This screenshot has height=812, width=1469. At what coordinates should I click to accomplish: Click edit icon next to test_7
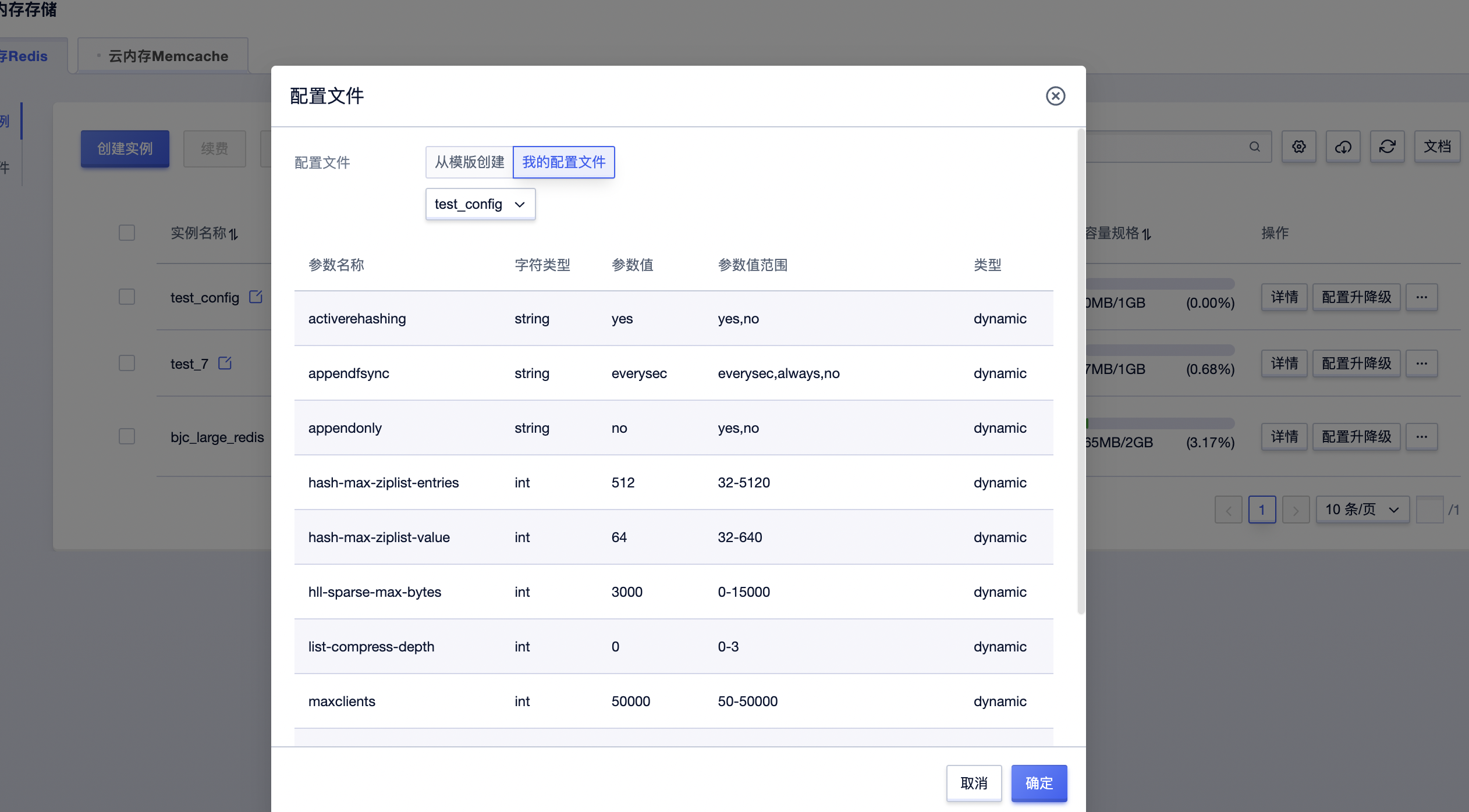click(x=225, y=363)
